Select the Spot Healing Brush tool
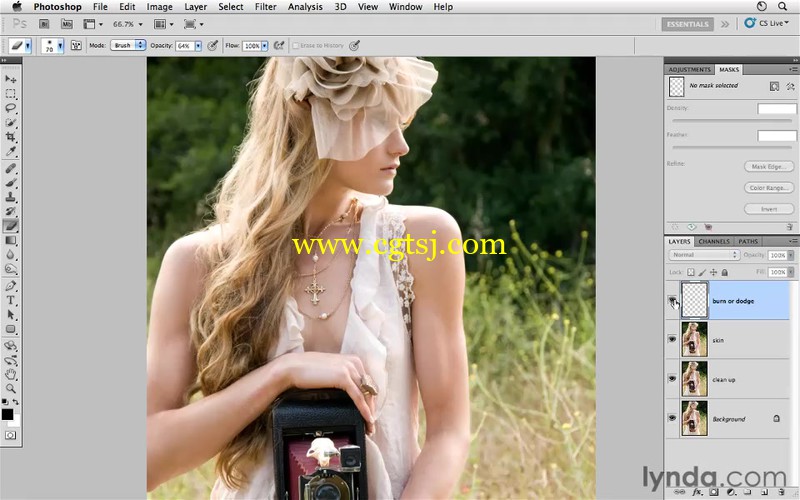The width and height of the screenshot is (800, 500). point(11,168)
